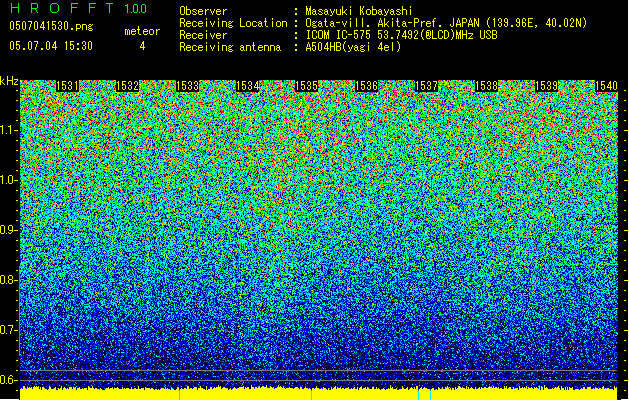Click the 1533 time marker label
The width and height of the screenshot is (629, 400).
187,86
